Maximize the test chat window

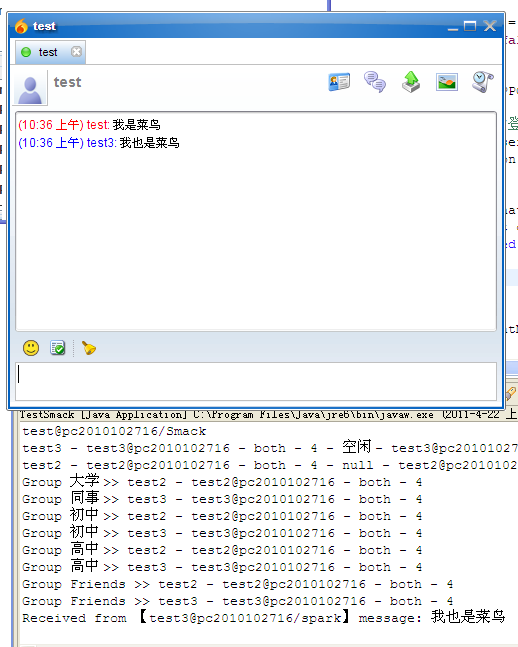[470, 26]
